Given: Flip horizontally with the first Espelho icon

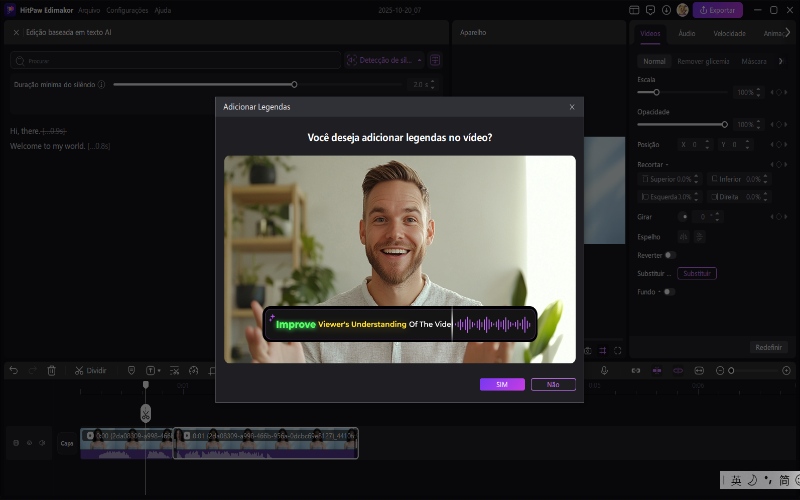Looking at the screenshot, I should (684, 237).
